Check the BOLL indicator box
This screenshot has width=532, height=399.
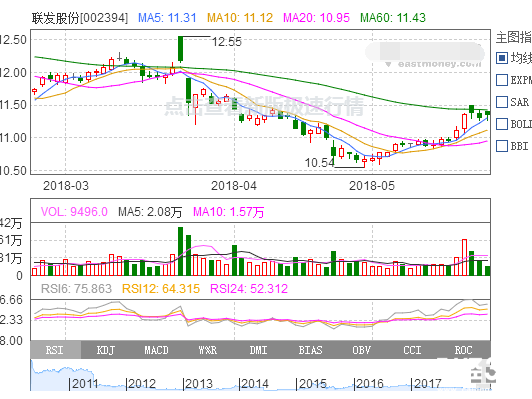pyautogui.click(x=502, y=124)
